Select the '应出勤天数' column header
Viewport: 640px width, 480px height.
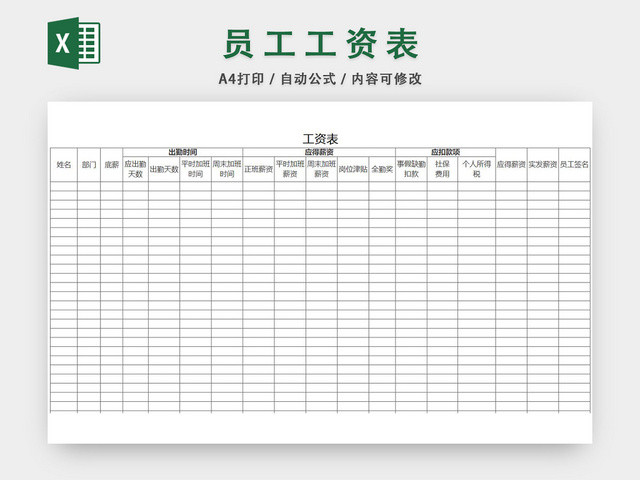(136, 169)
